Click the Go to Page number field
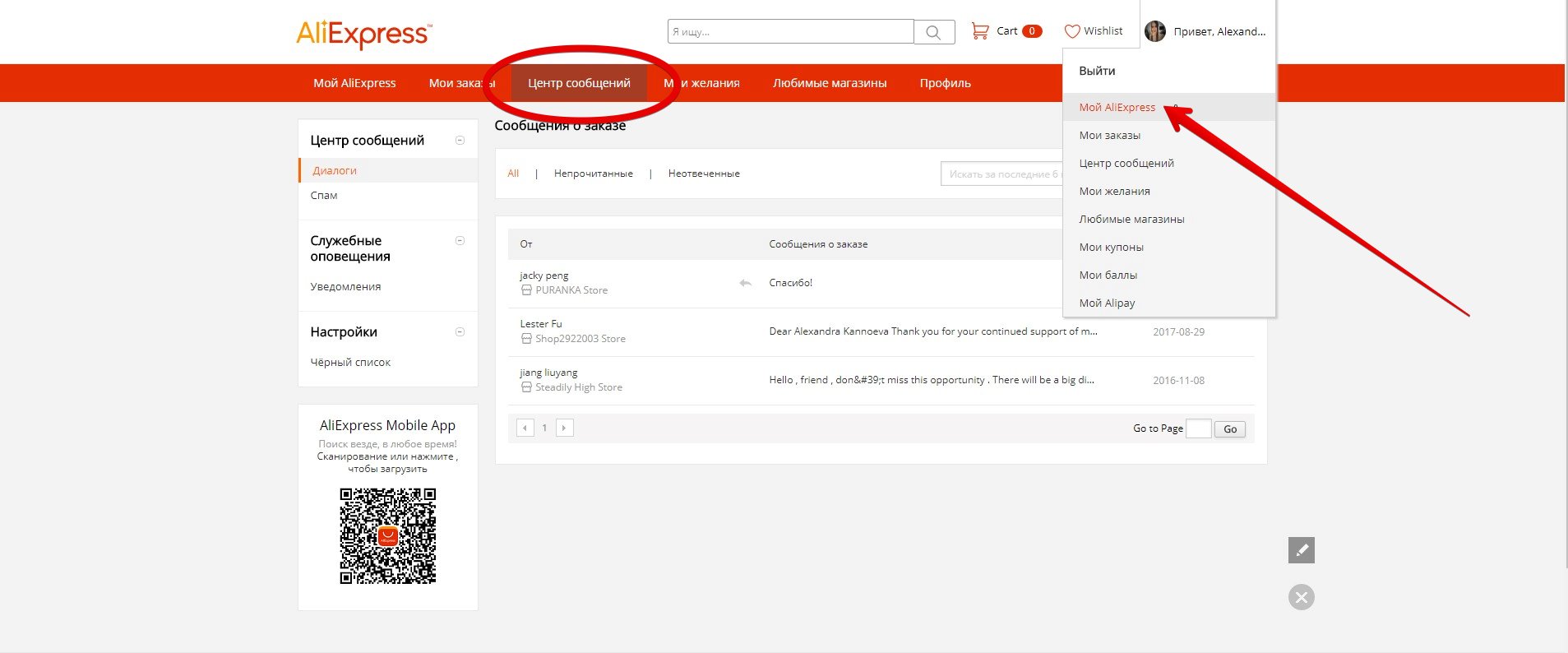This screenshot has height=653, width=1568. [1199, 428]
